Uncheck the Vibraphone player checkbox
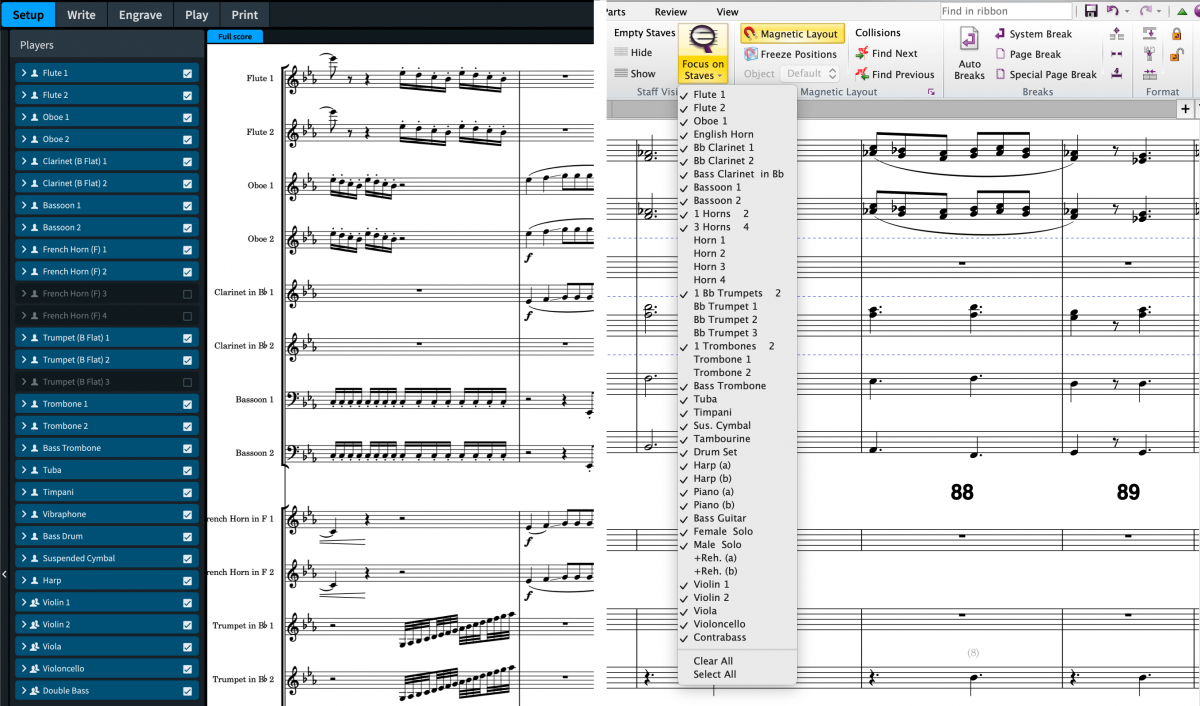The image size is (1200, 706). [187, 514]
